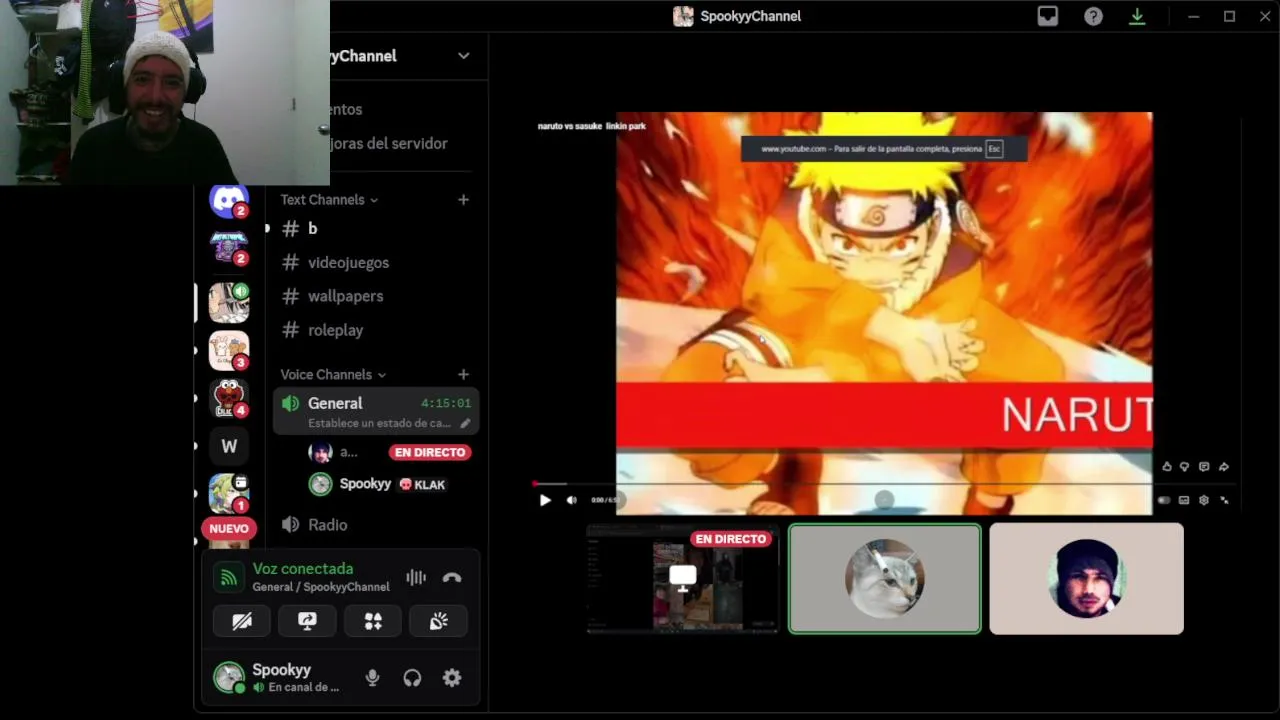Open the anime server with green speaker badge
Viewport: 1280px width, 720px height.
click(x=229, y=302)
